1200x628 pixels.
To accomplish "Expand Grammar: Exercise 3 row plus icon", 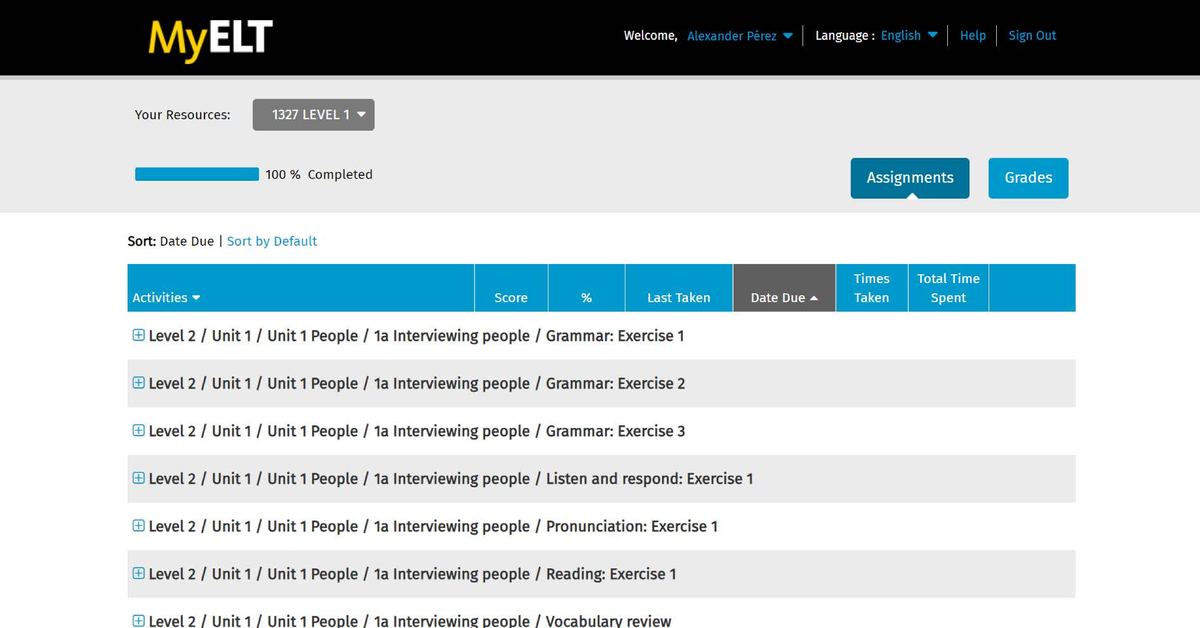I will [139, 431].
